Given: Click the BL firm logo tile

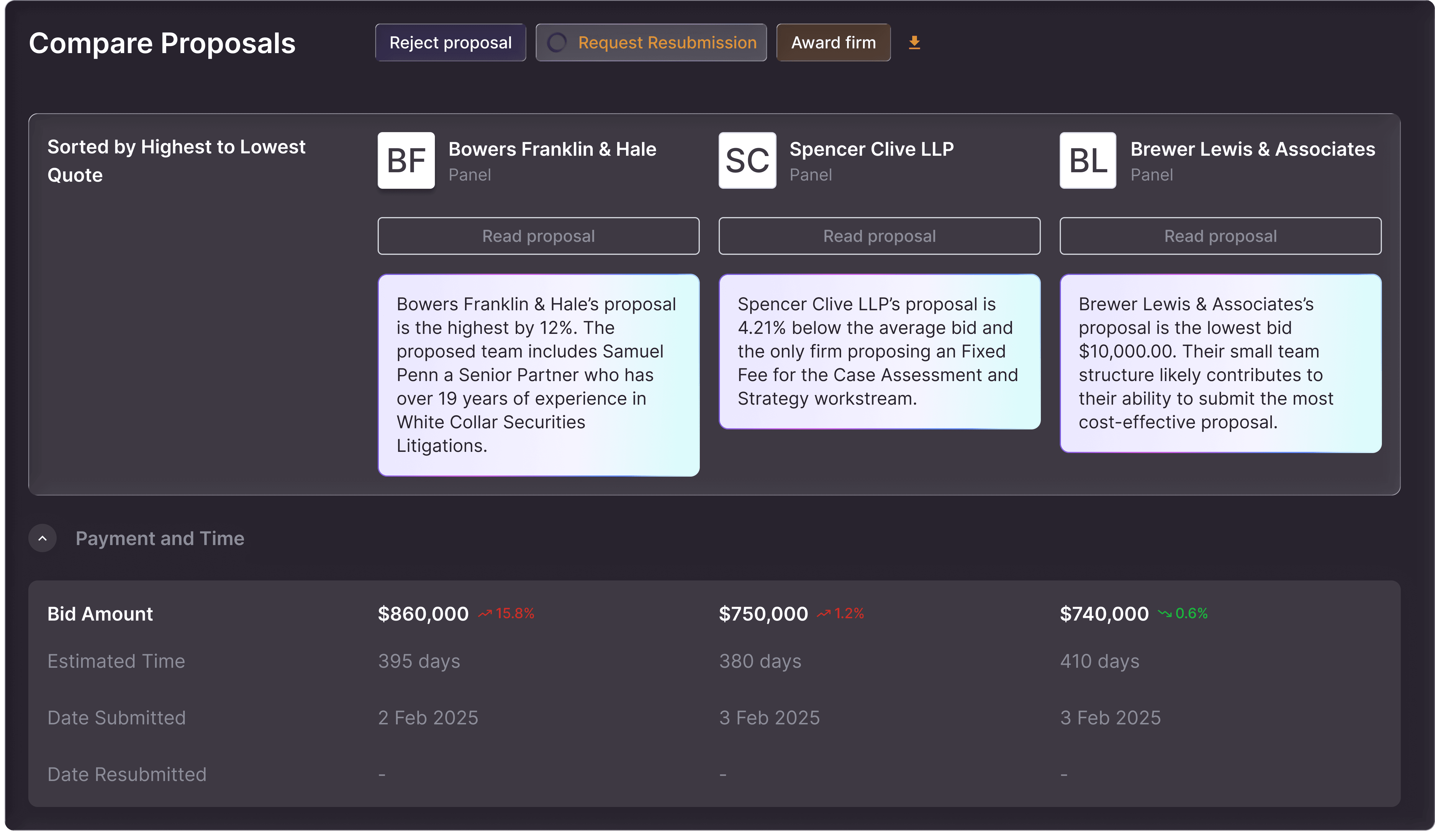Looking at the screenshot, I should point(1088,160).
